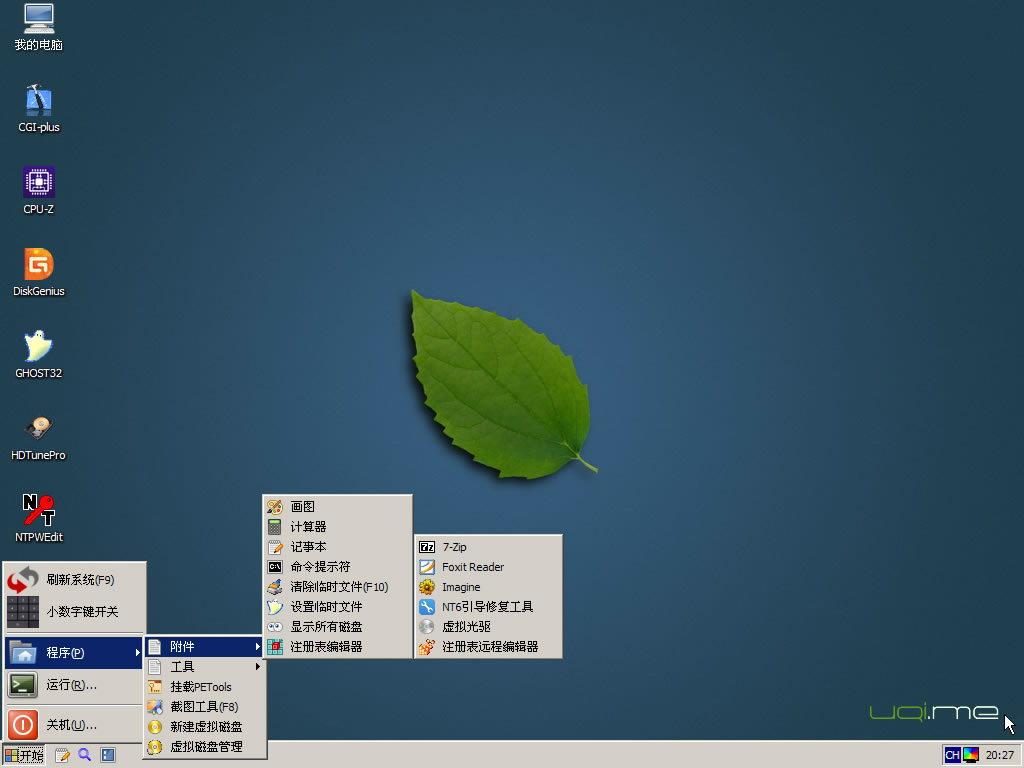Image resolution: width=1024 pixels, height=768 pixels.
Task: Click 运行(R)... in start menu
Action: point(74,685)
